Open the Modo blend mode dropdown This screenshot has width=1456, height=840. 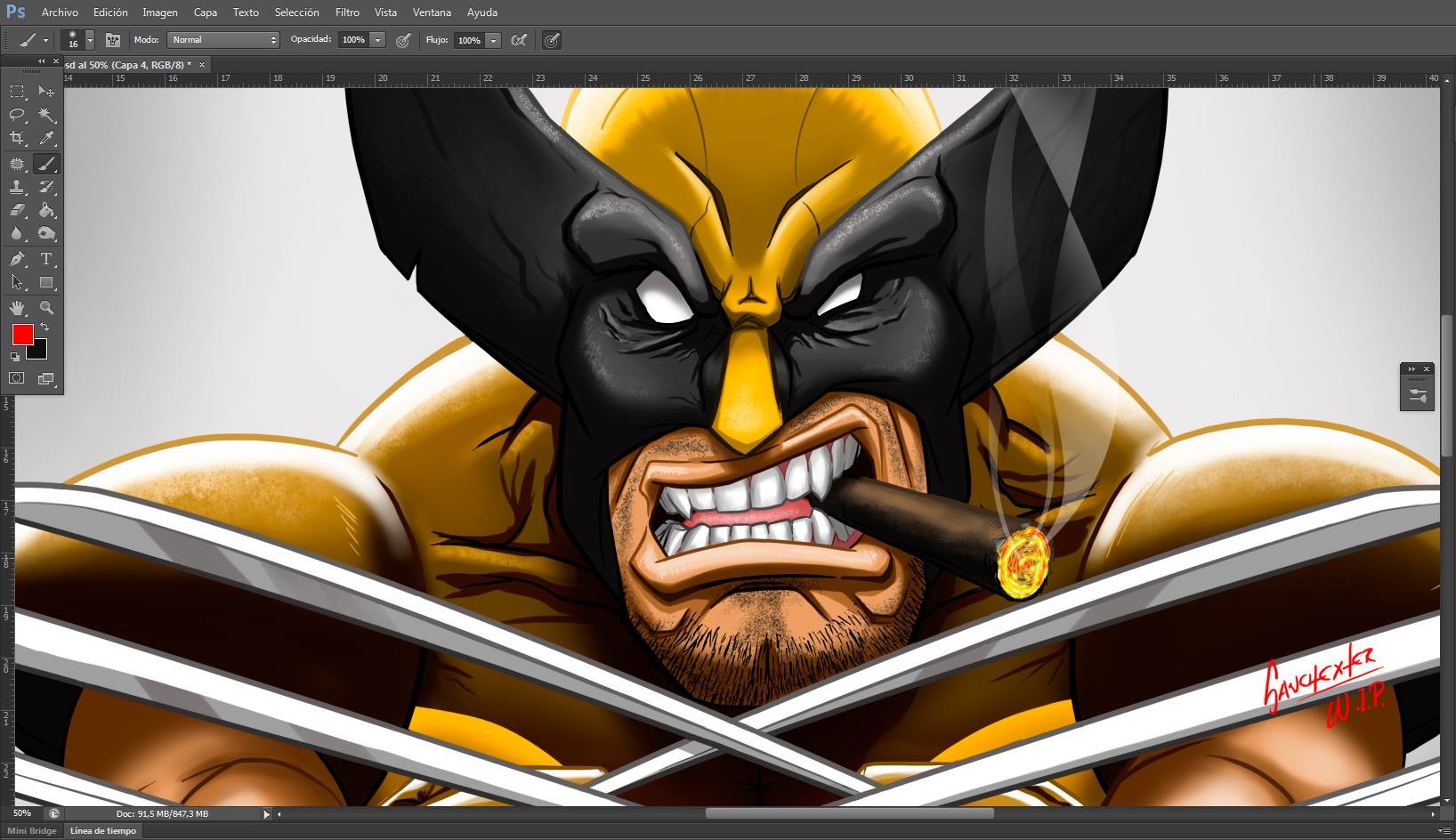[x=222, y=39]
